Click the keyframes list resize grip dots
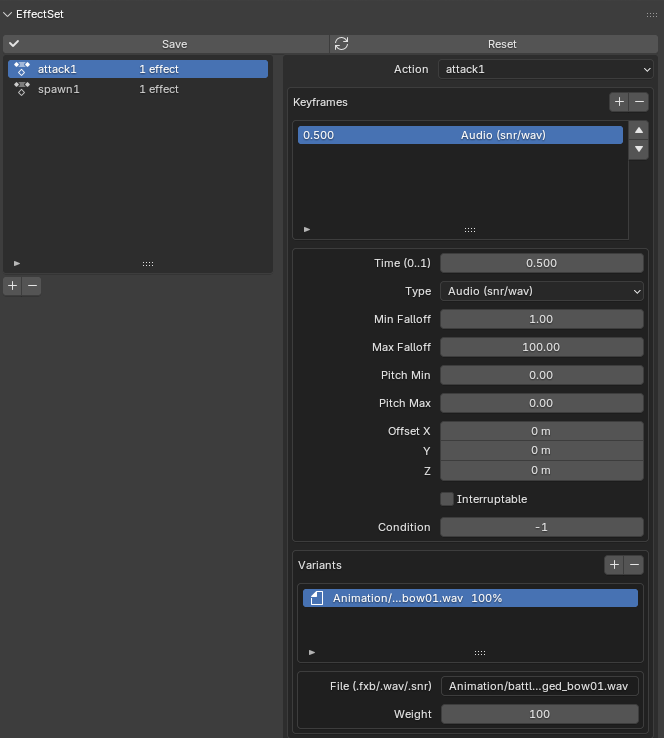Screen dimensions: 664x738 pyautogui.click(x=470, y=230)
